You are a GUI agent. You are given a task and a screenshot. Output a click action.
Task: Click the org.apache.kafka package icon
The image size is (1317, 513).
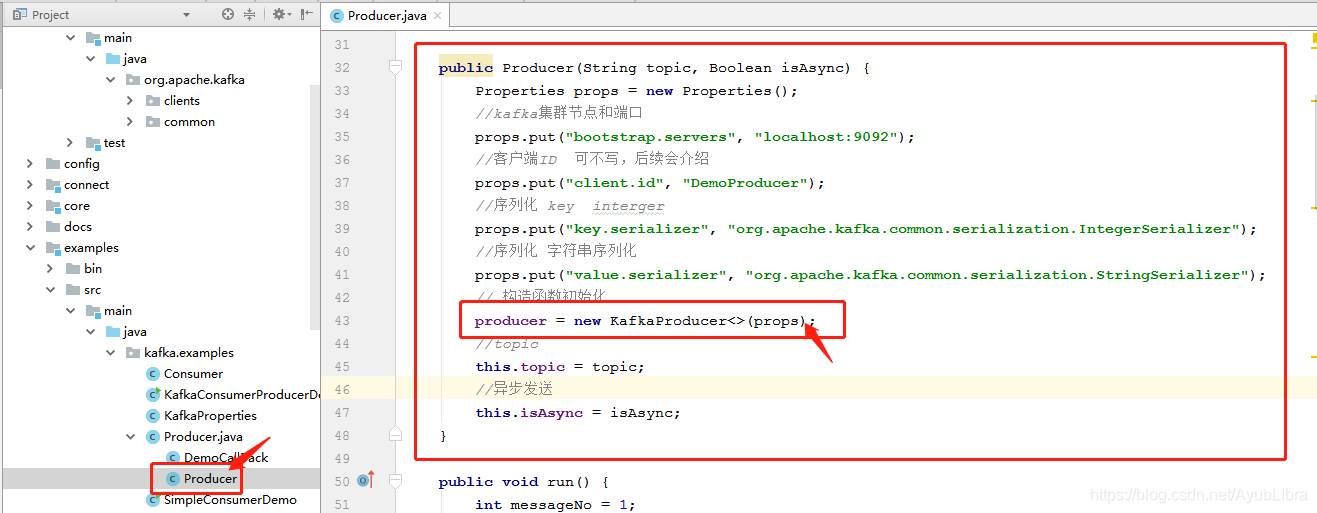pyautogui.click(x=133, y=80)
